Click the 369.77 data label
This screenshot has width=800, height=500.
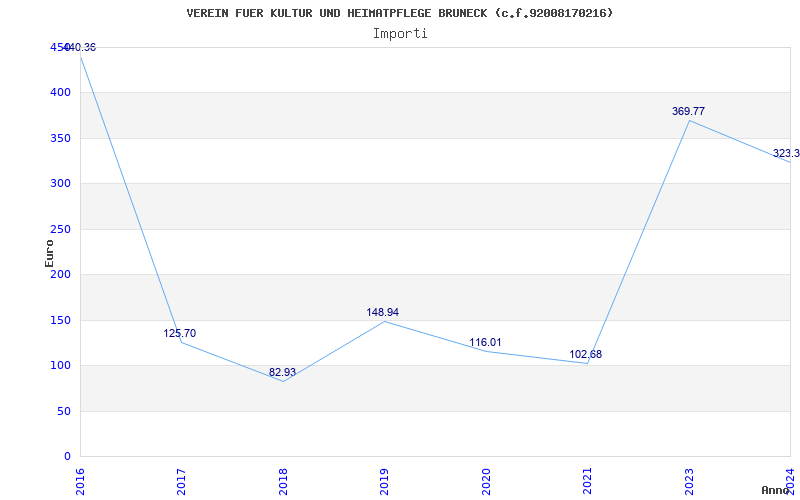click(688, 111)
